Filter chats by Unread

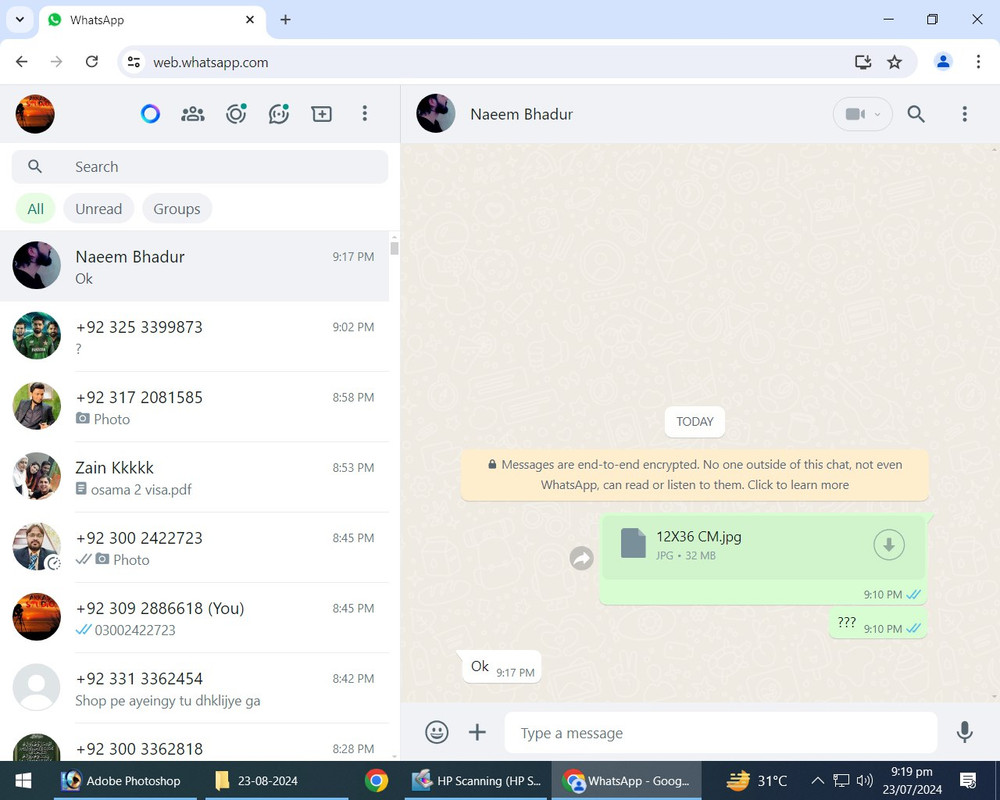[x=98, y=209]
